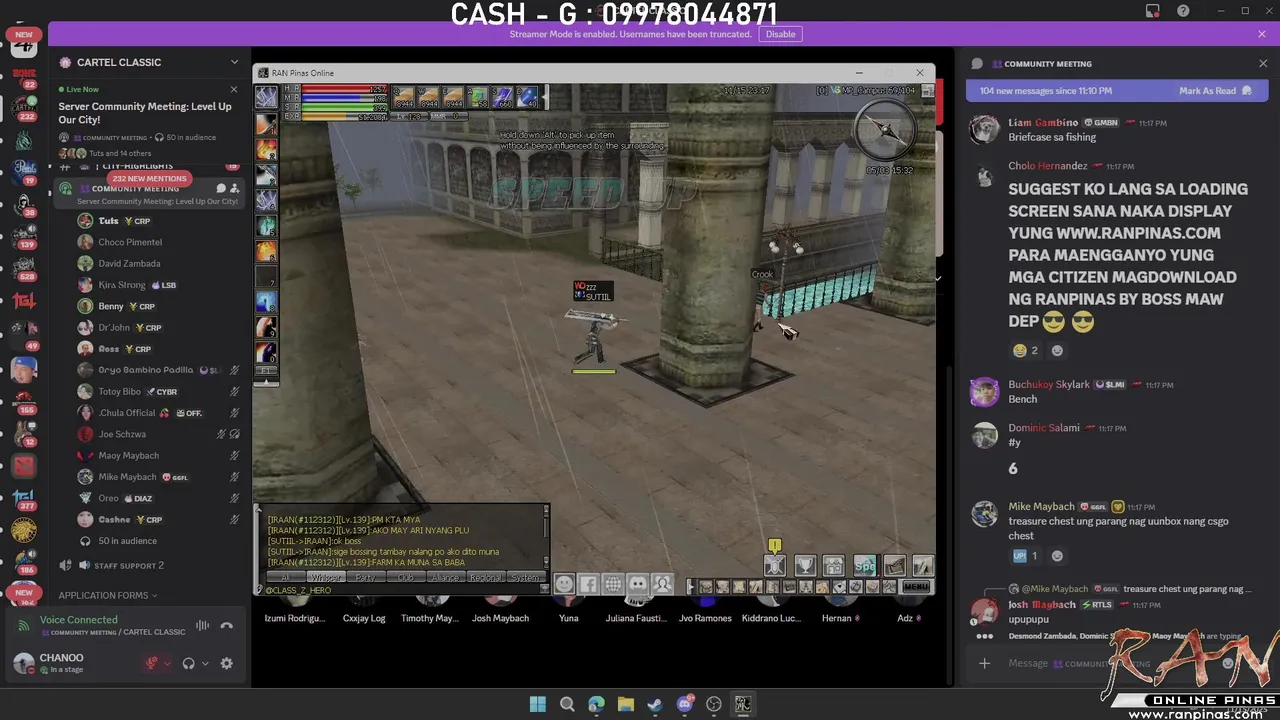Click the in-game Discord icon
Image resolution: width=1280 pixels, height=720 pixels.
(x=637, y=584)
